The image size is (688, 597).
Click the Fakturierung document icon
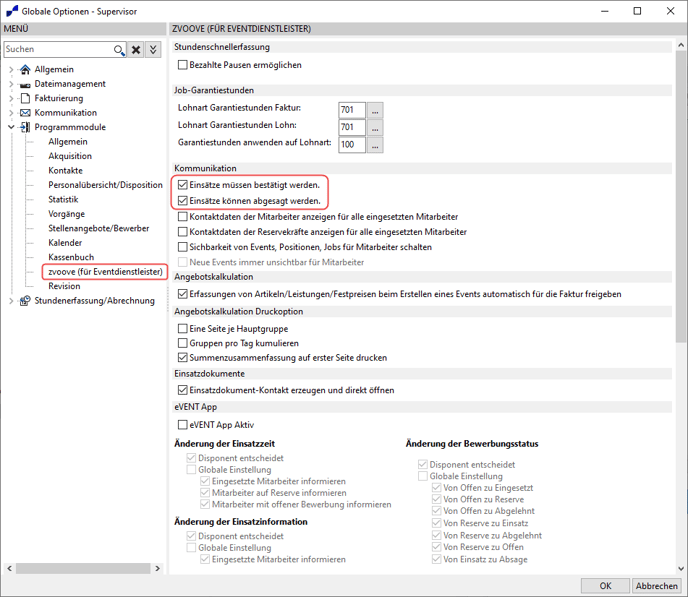25,98
